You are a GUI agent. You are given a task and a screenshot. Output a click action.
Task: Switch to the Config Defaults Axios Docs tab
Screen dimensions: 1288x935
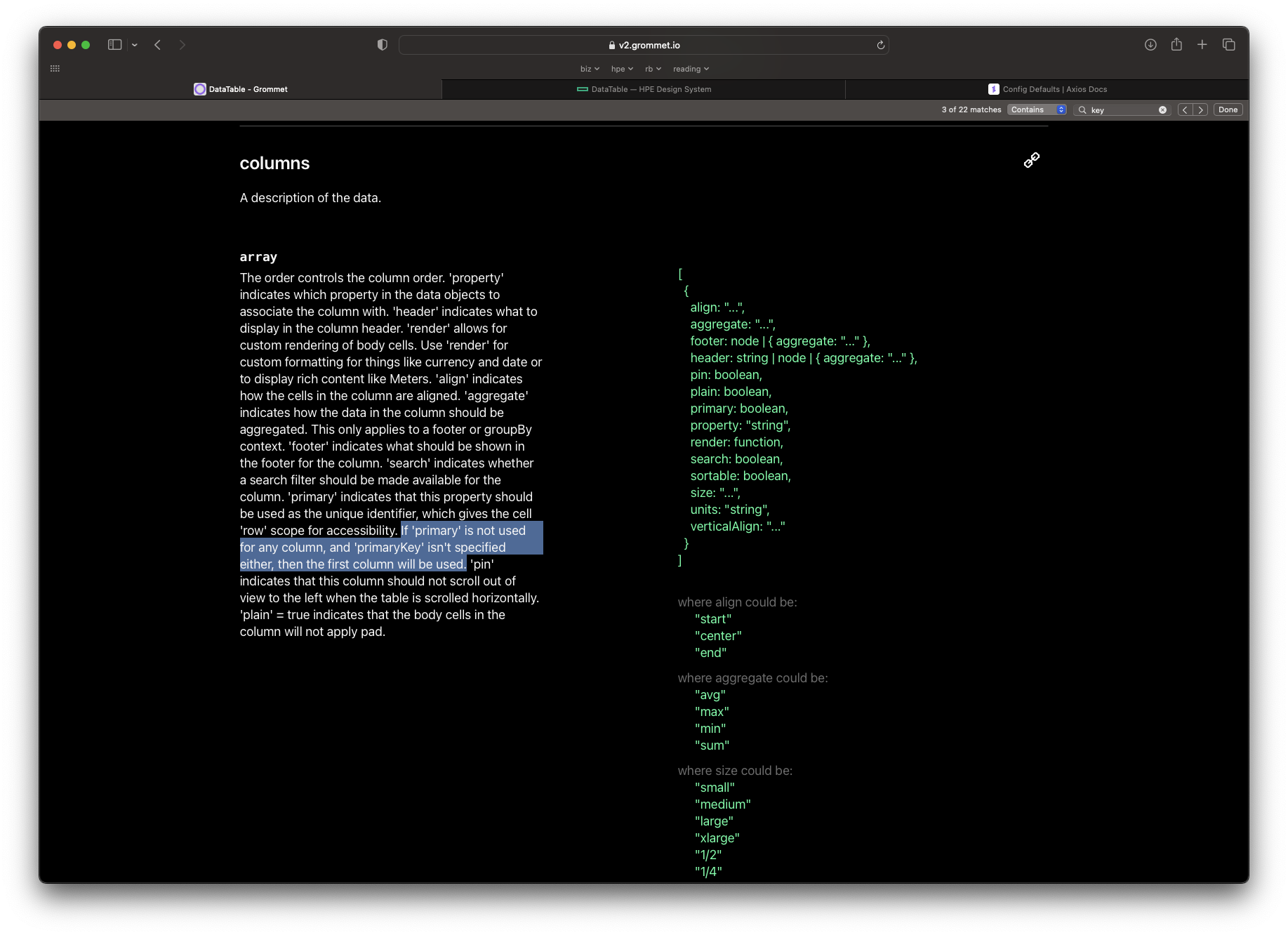pyautogui.click(x=1048, y=89)
